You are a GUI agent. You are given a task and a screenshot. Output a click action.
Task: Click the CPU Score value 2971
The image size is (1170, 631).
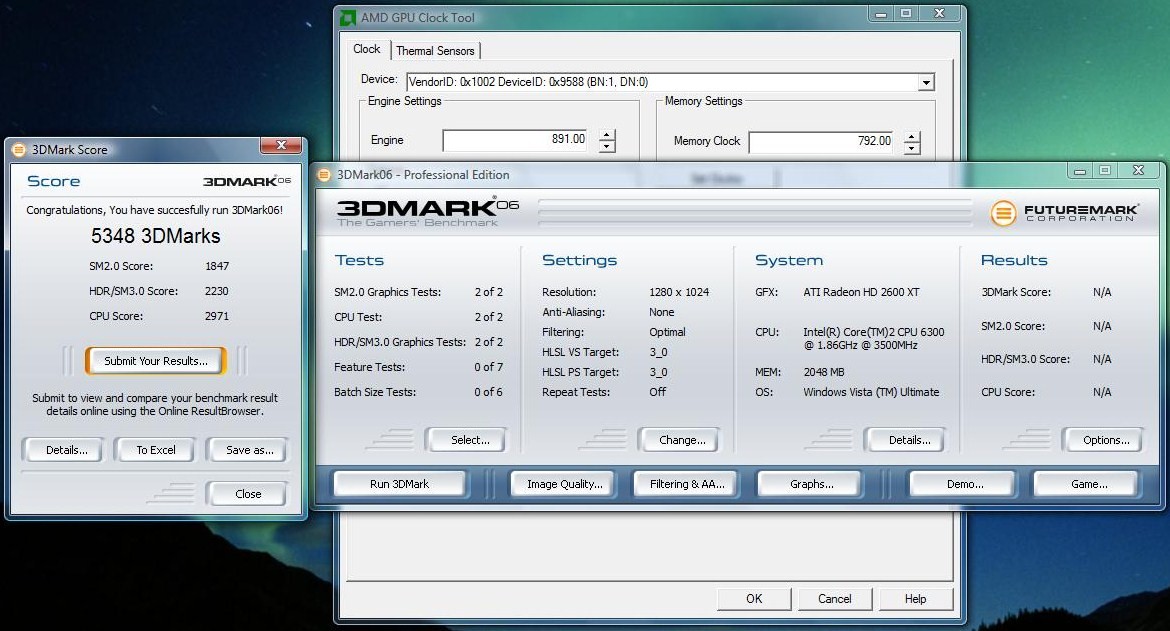216,316
